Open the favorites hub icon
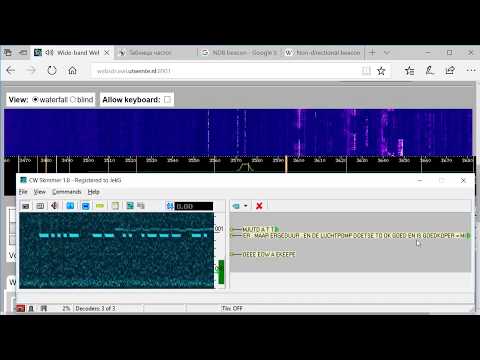480x360 pixels. pyautogui.click(x=409, y=70)
